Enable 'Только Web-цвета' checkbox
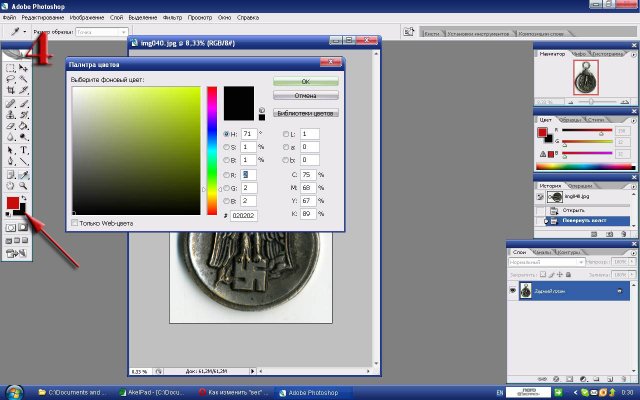 tap(74, 223)
